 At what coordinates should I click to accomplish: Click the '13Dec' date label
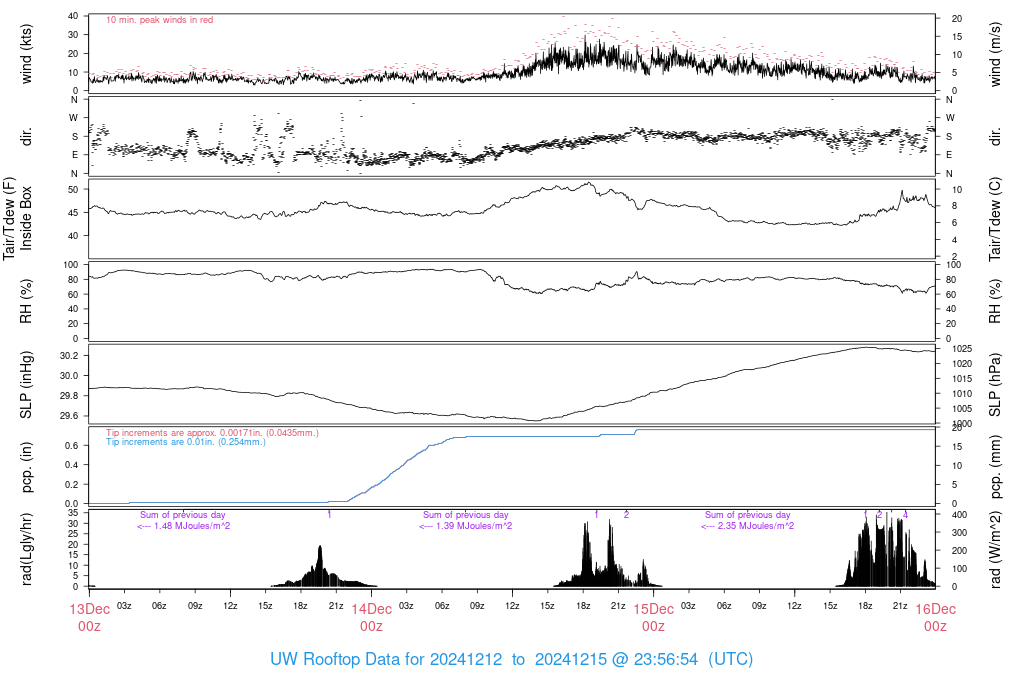(x=89, y=609)
